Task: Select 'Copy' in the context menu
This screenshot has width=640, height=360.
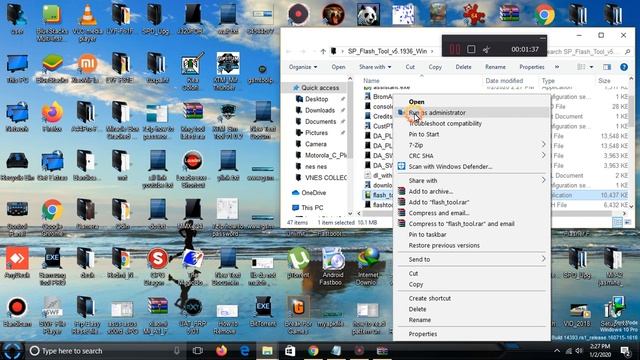Action: click(416, 284)
